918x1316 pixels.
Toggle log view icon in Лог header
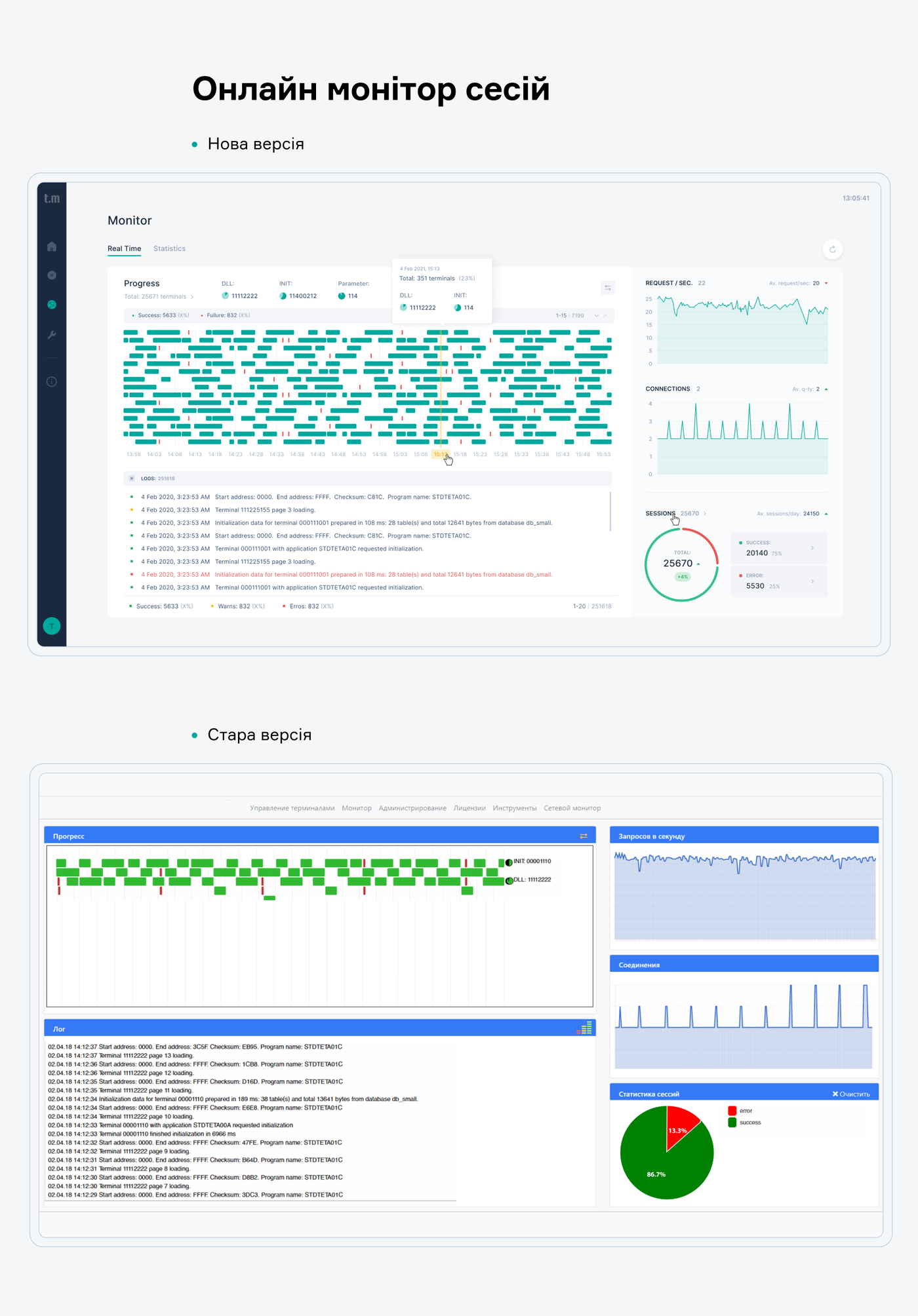click(584, 1028)
